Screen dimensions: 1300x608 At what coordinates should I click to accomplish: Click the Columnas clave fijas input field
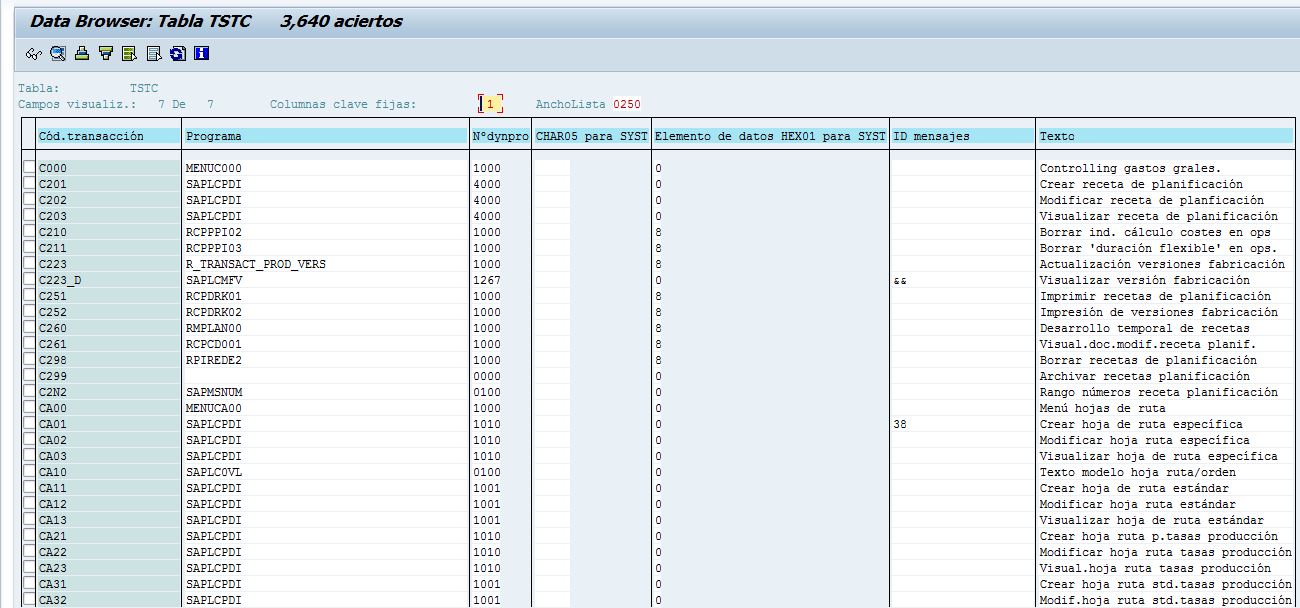[x=491, y=104]
